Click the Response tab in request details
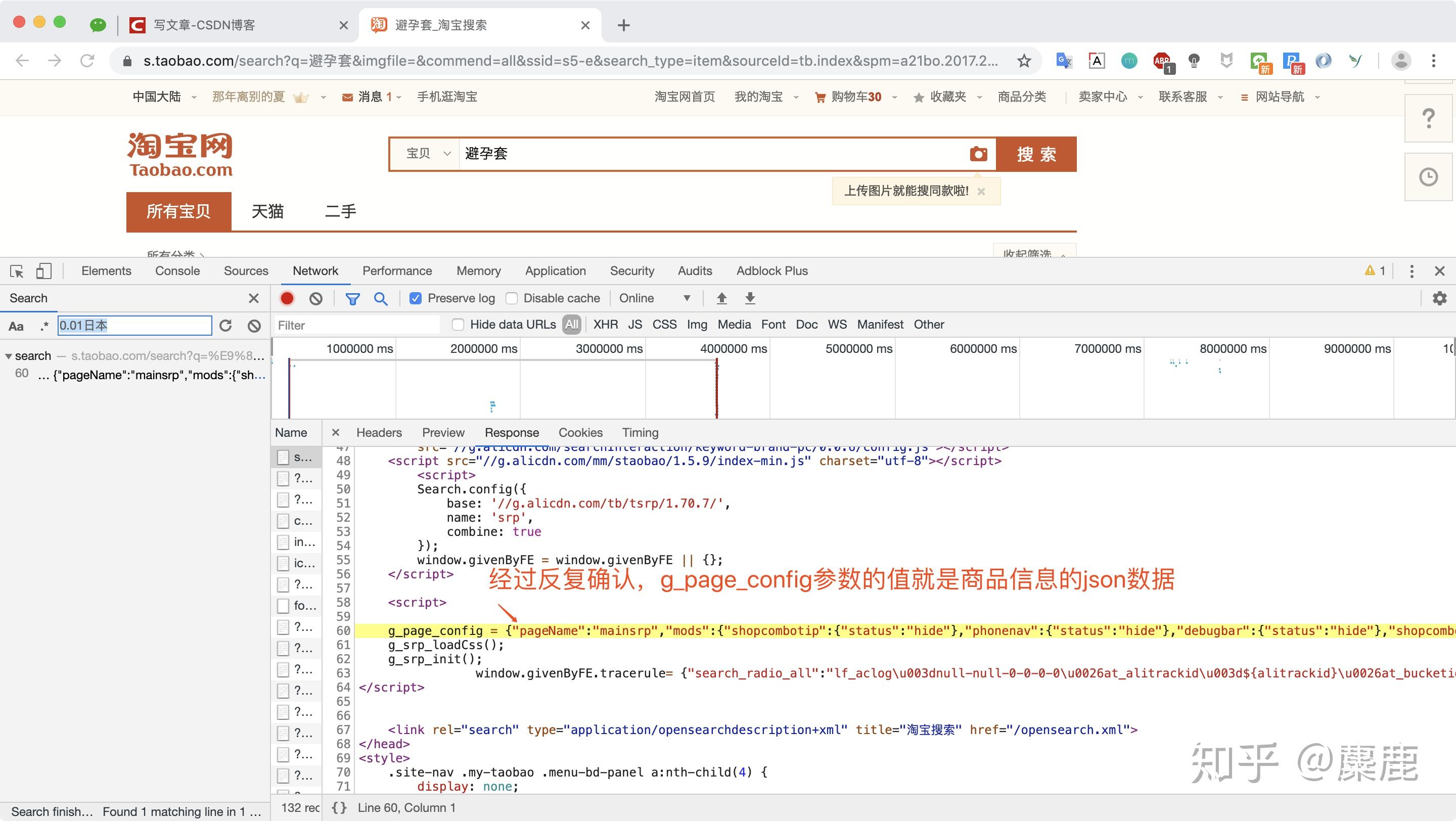This screenshot has height=821, width=1456. coord(510,432)
